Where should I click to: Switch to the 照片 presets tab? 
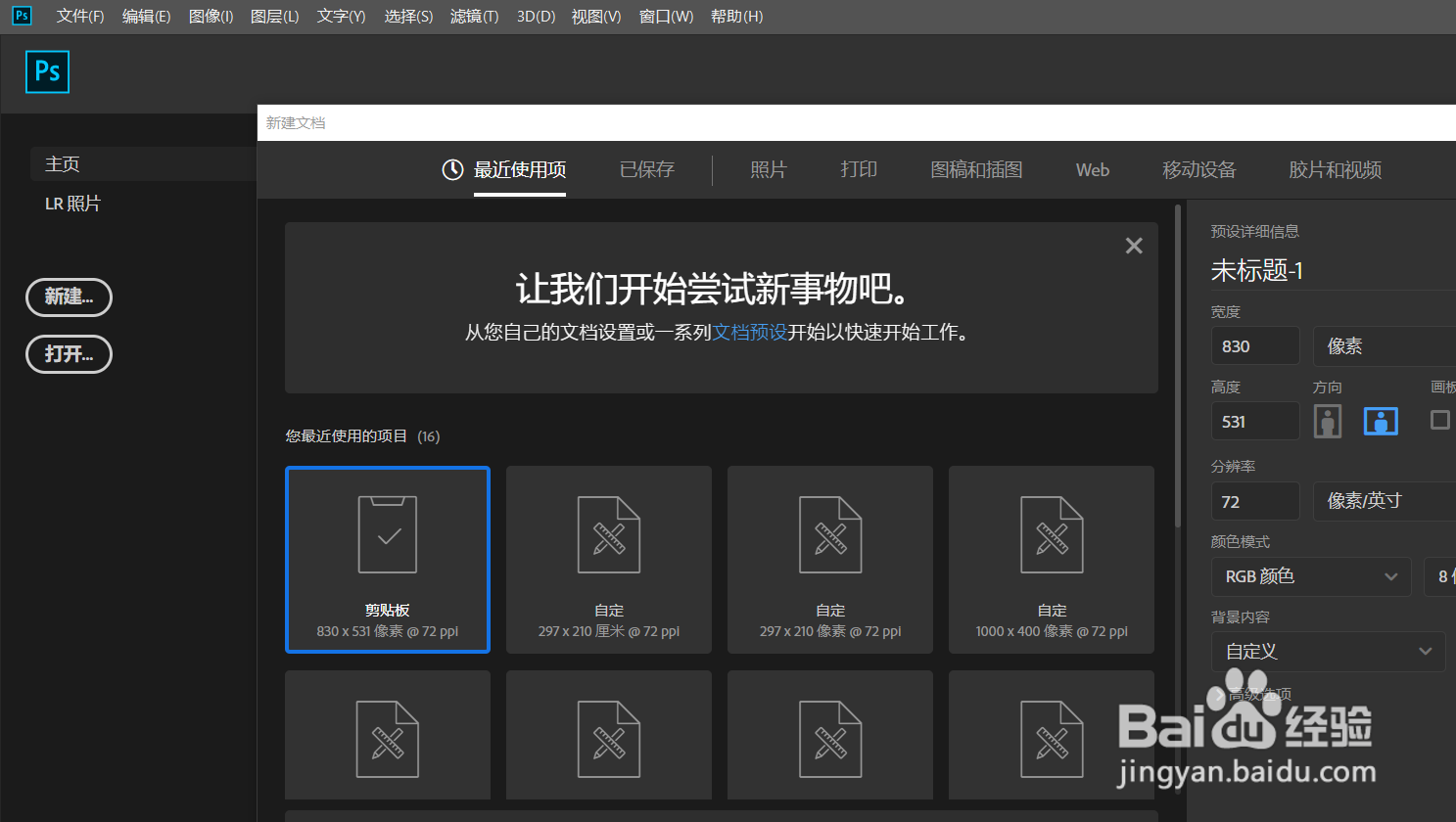coord(769,168)
